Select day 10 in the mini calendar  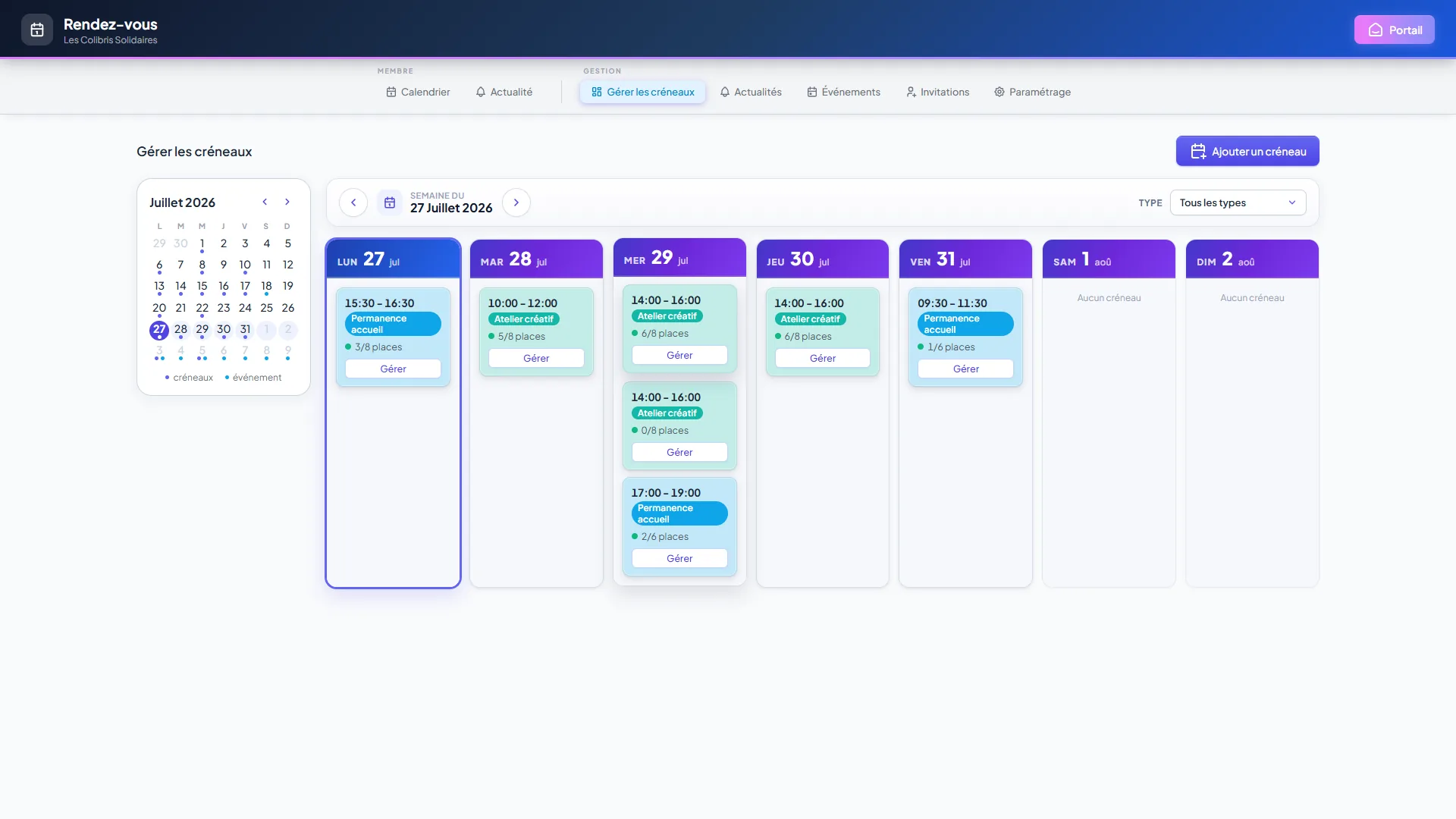[x=245, y=265]
